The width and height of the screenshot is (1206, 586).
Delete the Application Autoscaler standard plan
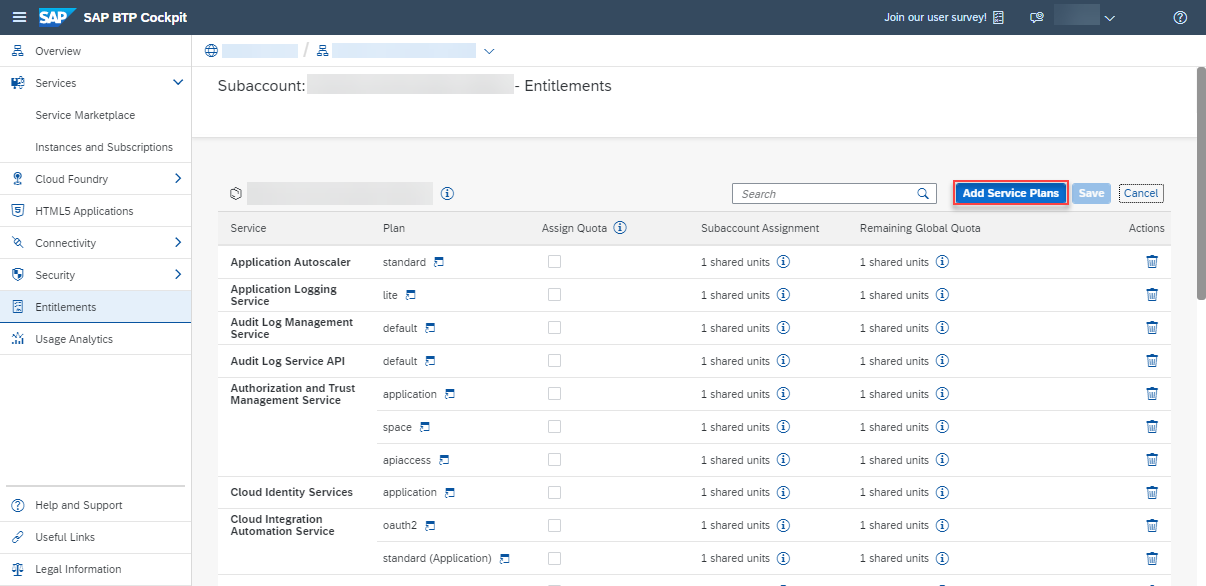[x=1152, y=262]
